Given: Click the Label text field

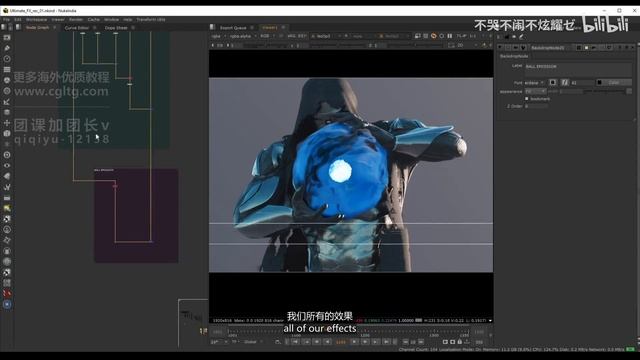Looking at the screenshot, I should (578, 69).
